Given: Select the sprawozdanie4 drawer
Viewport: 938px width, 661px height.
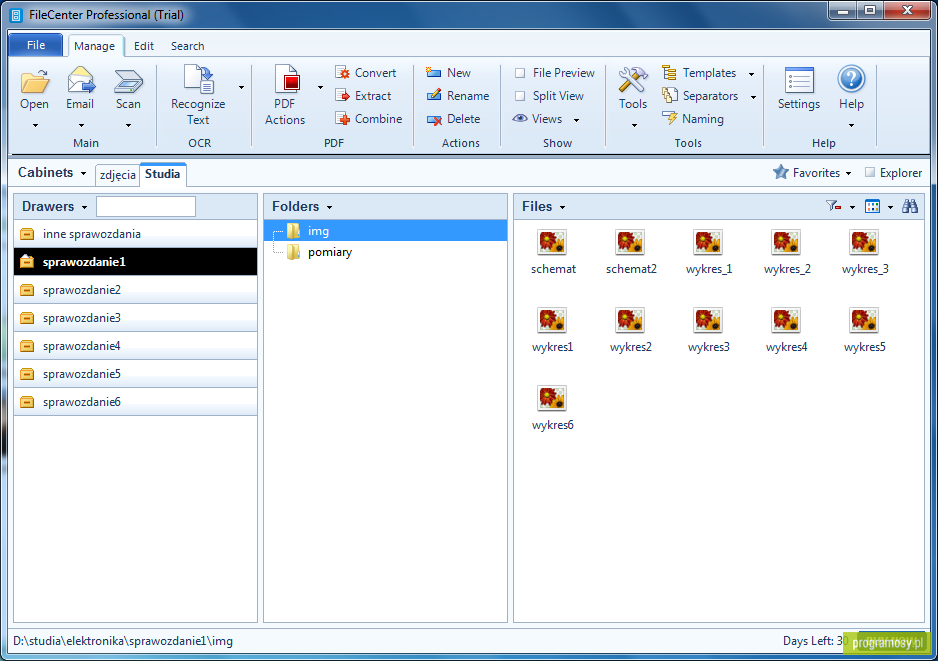Looking at the screenshot, I should 136,346.
